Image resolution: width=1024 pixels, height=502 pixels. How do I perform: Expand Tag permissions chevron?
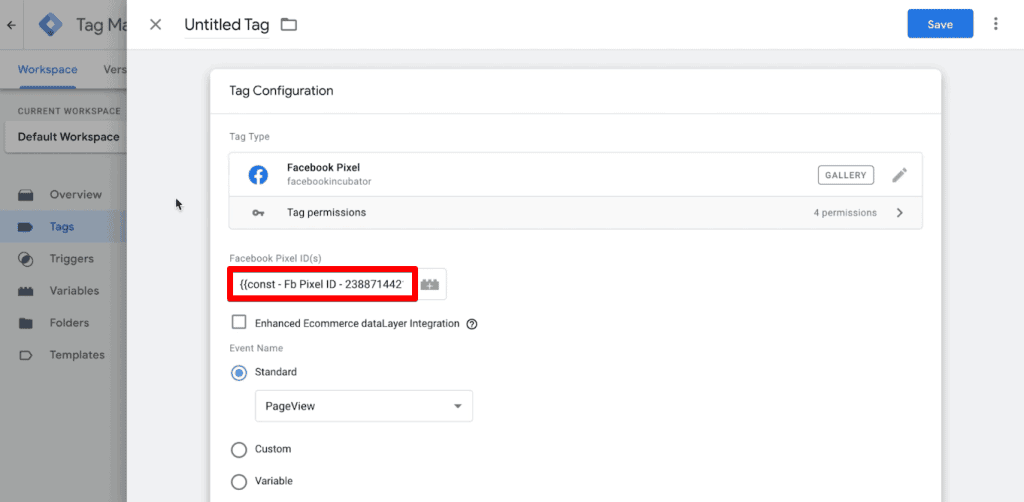click(900, 213)
